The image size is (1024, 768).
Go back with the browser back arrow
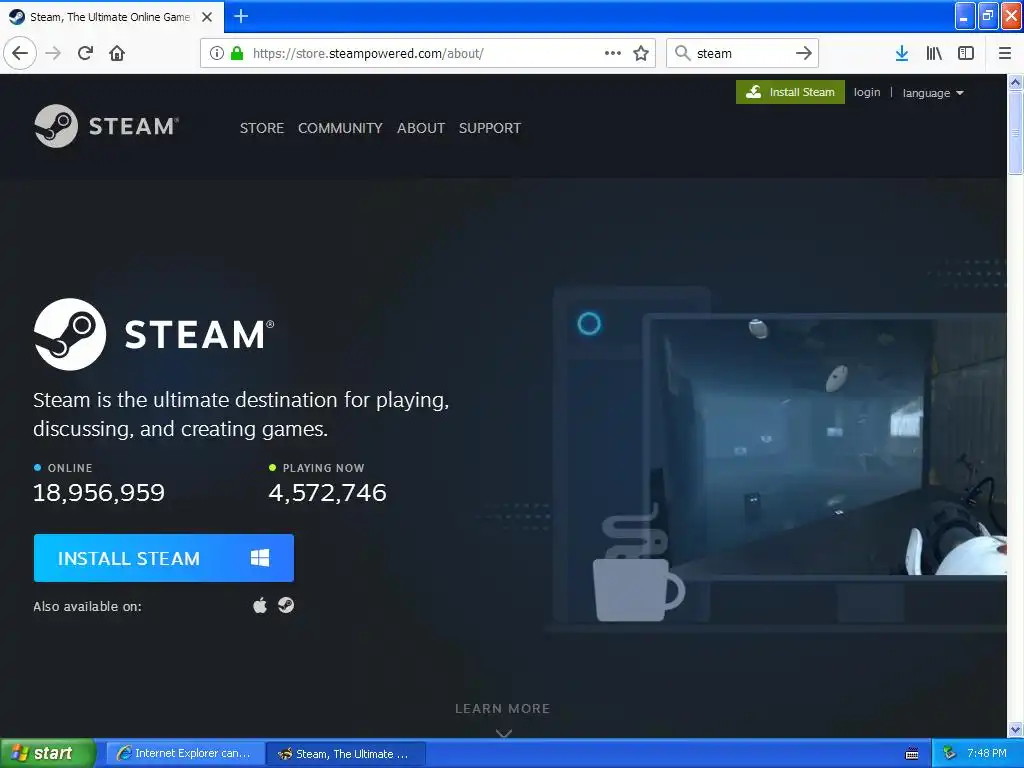point(20,53)
